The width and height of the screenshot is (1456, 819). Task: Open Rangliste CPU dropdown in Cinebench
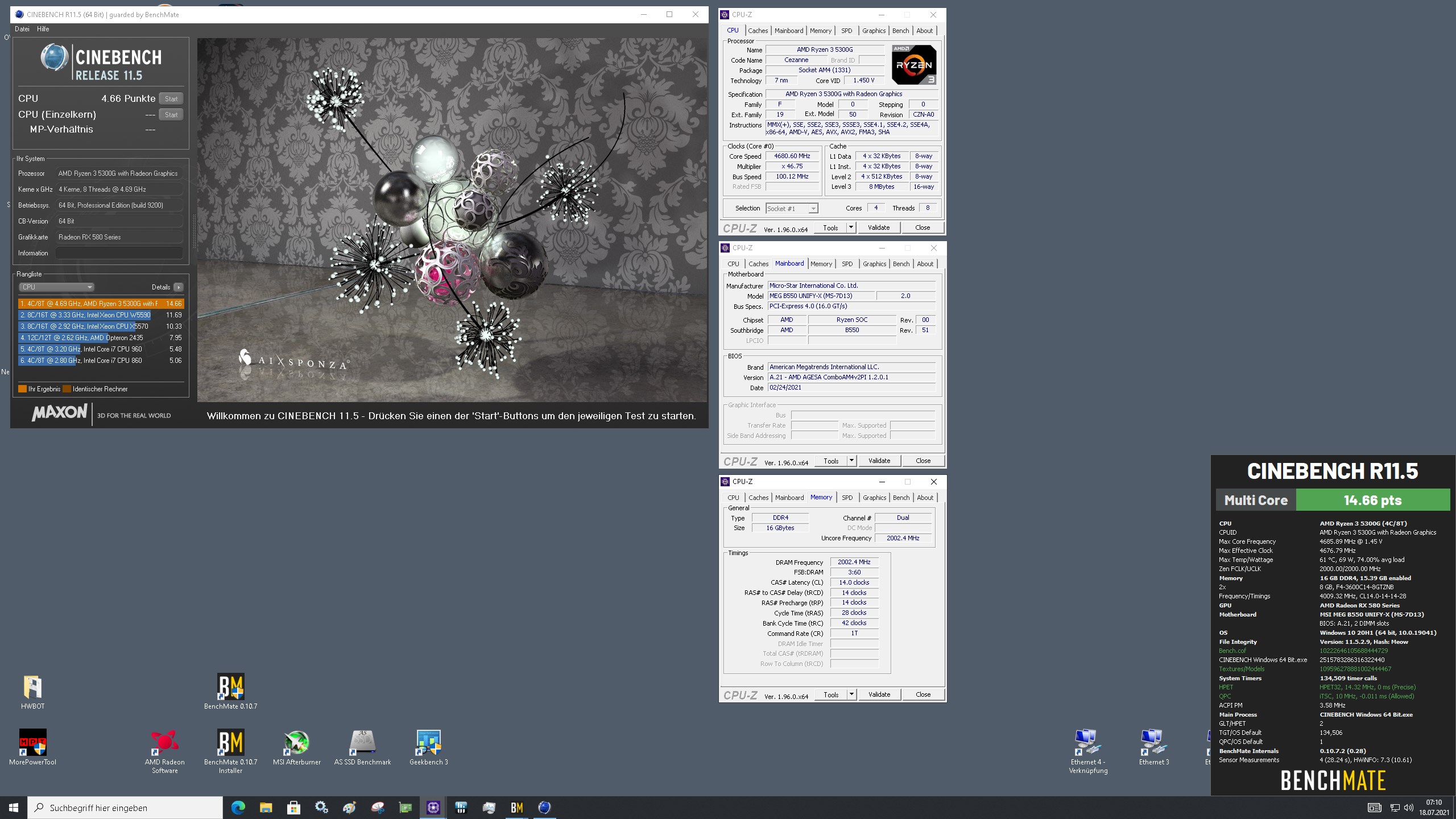click(56, 287)
